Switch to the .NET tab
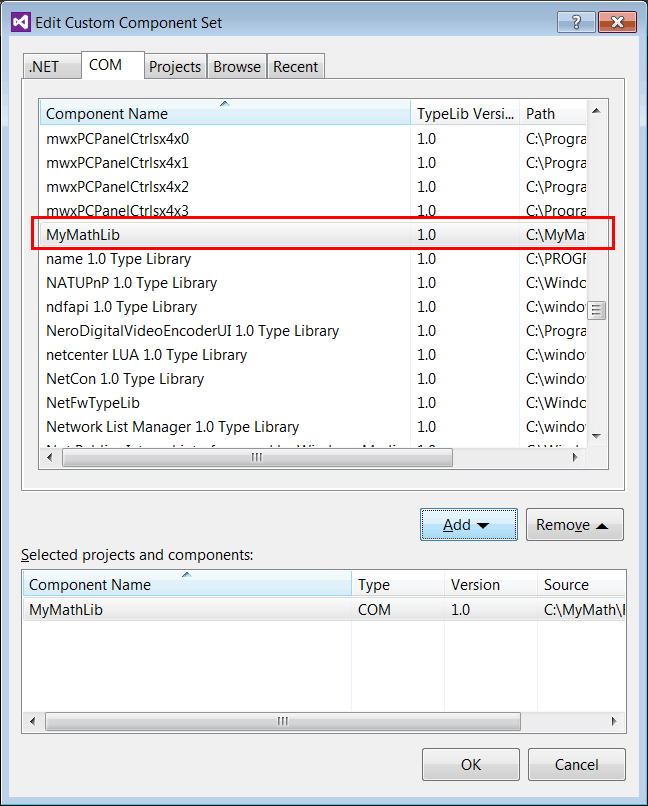Image resolution: width=648 pixels, height=806 pixels. (x=51, y=66)
